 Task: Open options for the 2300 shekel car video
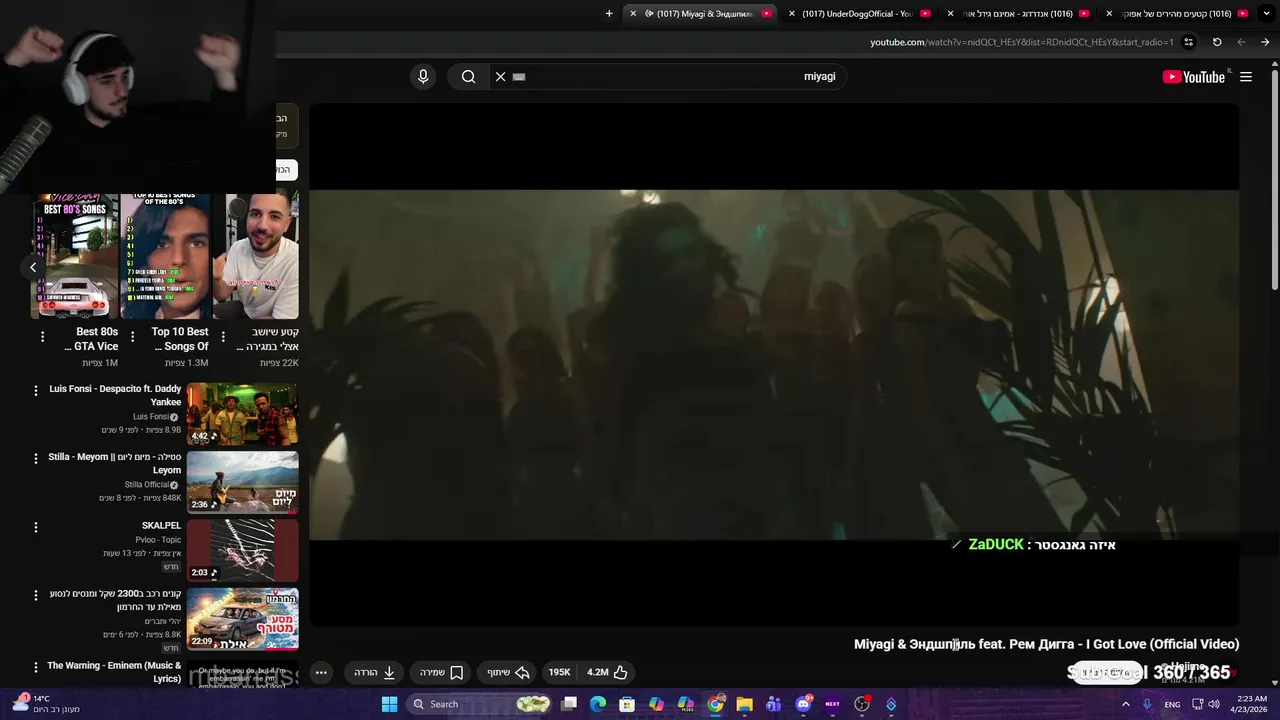coord(36,595)
